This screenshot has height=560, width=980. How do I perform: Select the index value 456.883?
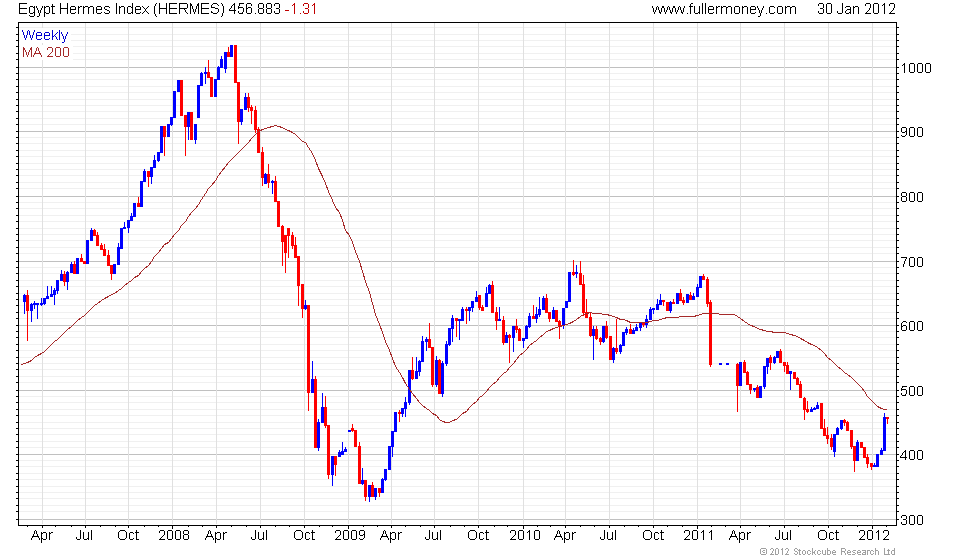pos(254,9)
